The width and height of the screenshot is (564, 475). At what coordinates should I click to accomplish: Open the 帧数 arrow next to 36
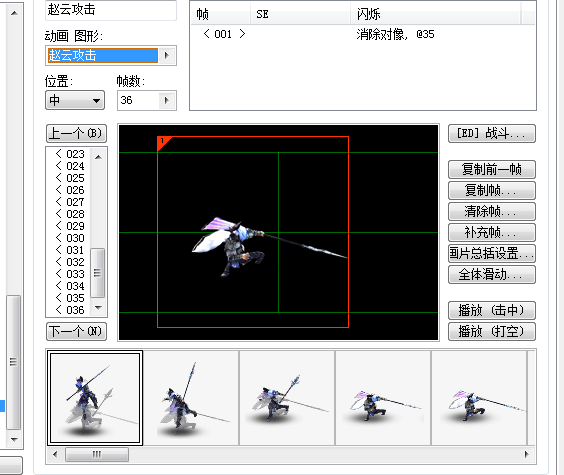click(x=167, y=100)
